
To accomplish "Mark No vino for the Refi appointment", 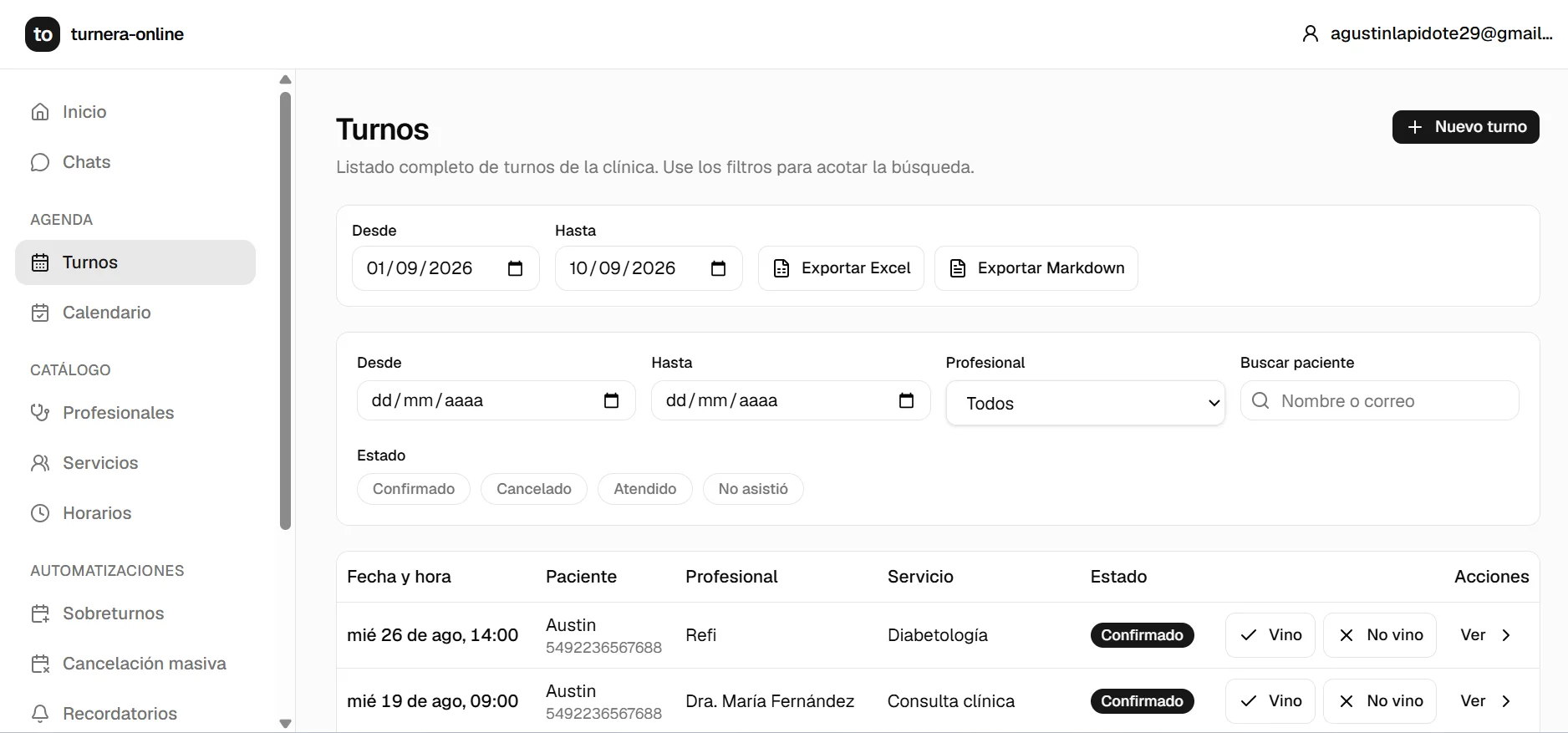I will [x=1380, y=635].
